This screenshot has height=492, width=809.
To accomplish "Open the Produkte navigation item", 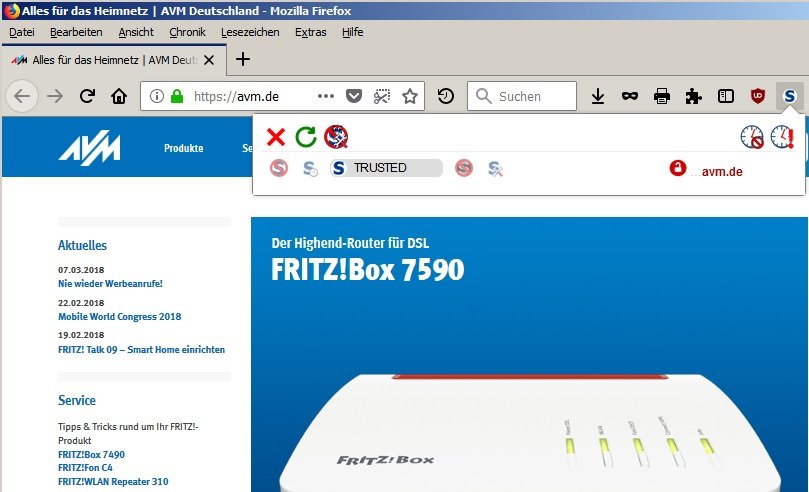I will click(x=184, y=148).
